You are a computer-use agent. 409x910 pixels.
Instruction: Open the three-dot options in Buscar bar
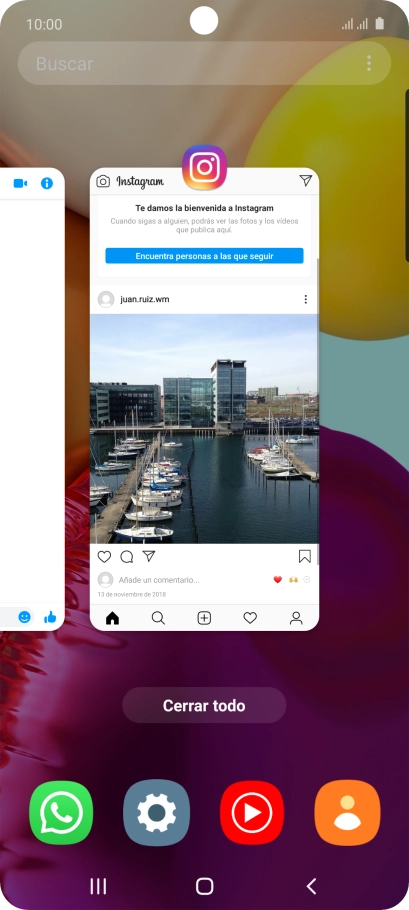point(369,63)
